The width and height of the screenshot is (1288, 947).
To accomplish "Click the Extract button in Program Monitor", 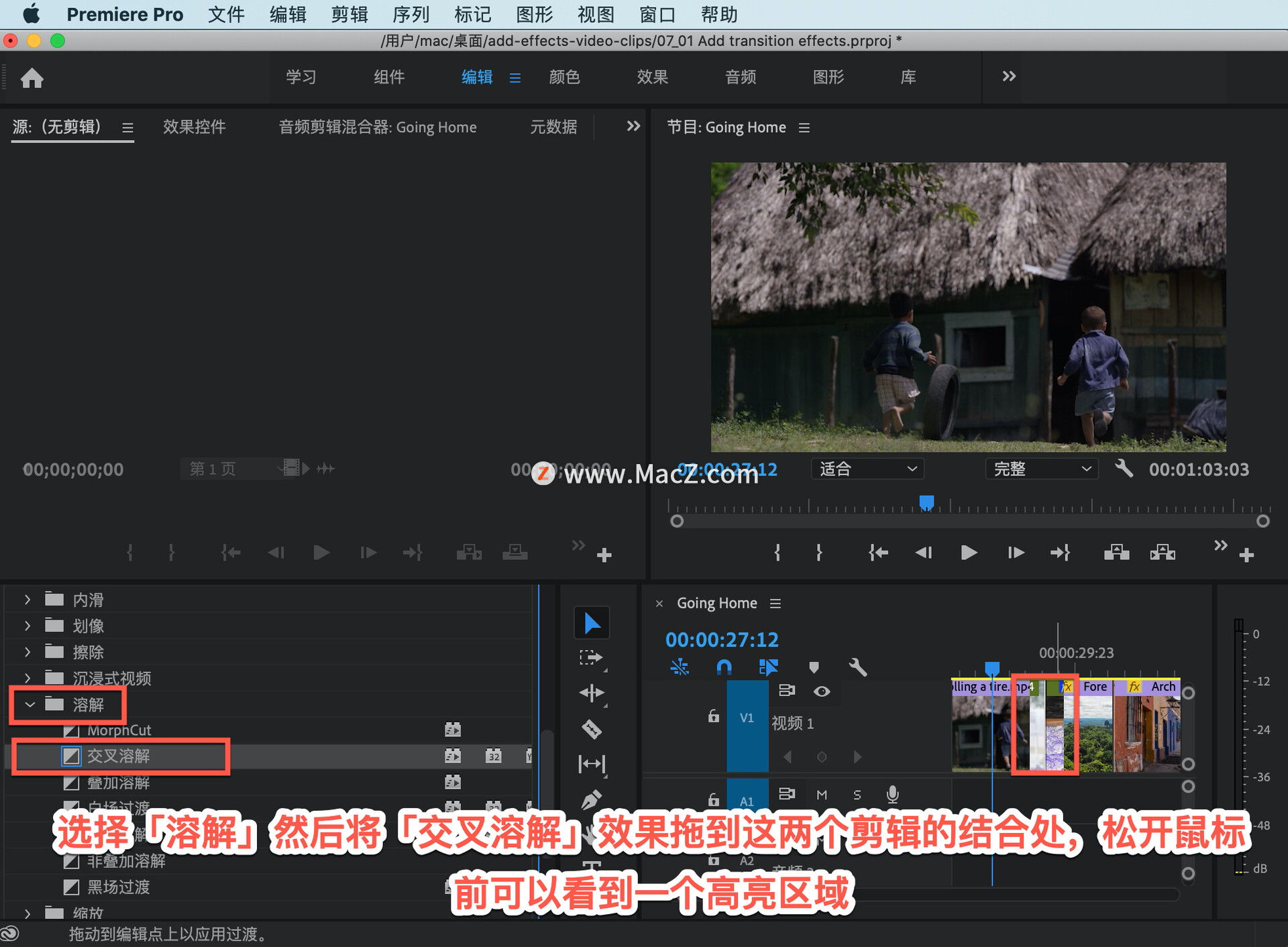I will [1163, 553].
